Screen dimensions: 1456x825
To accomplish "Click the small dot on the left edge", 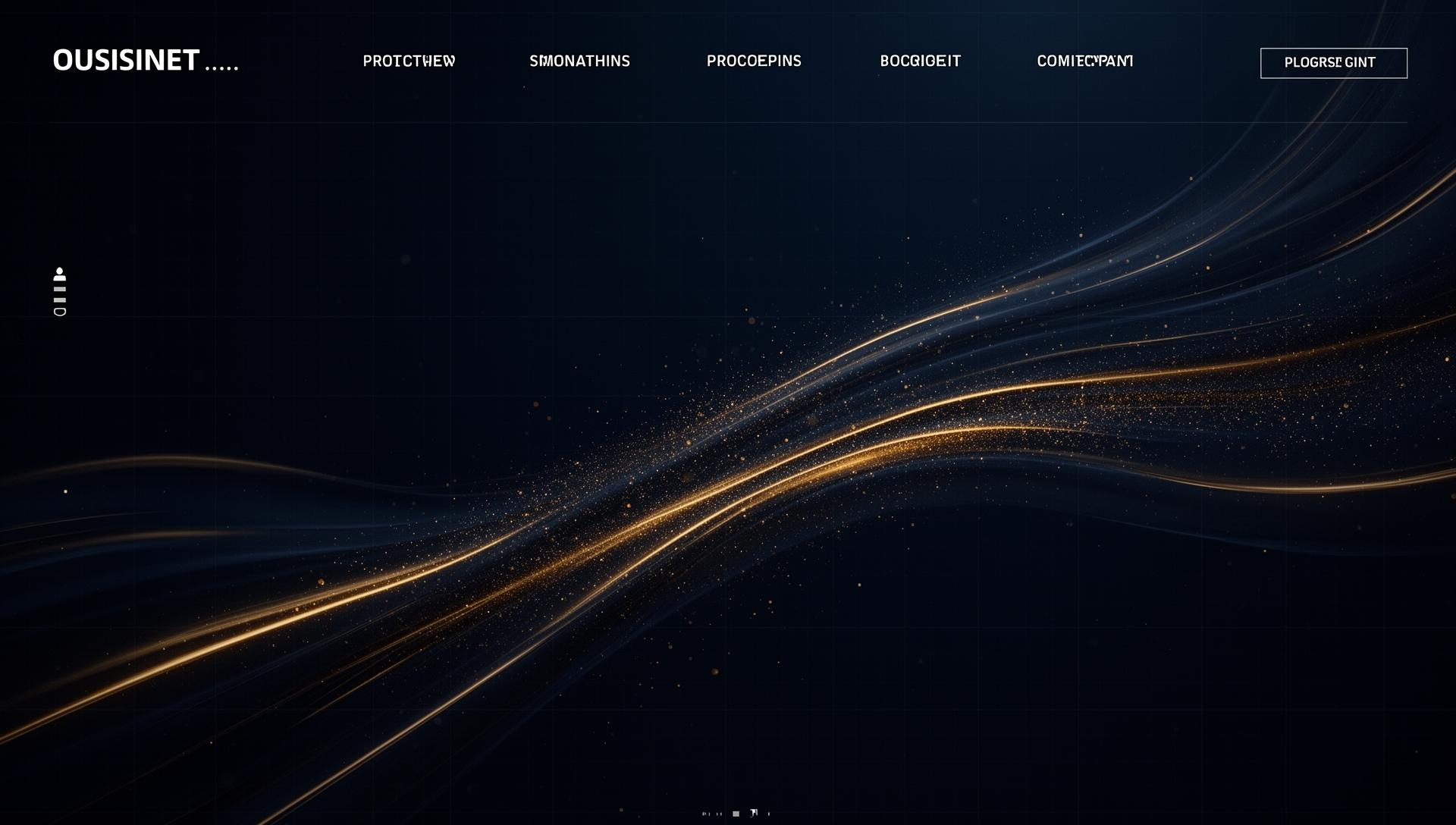I will 65,491.
